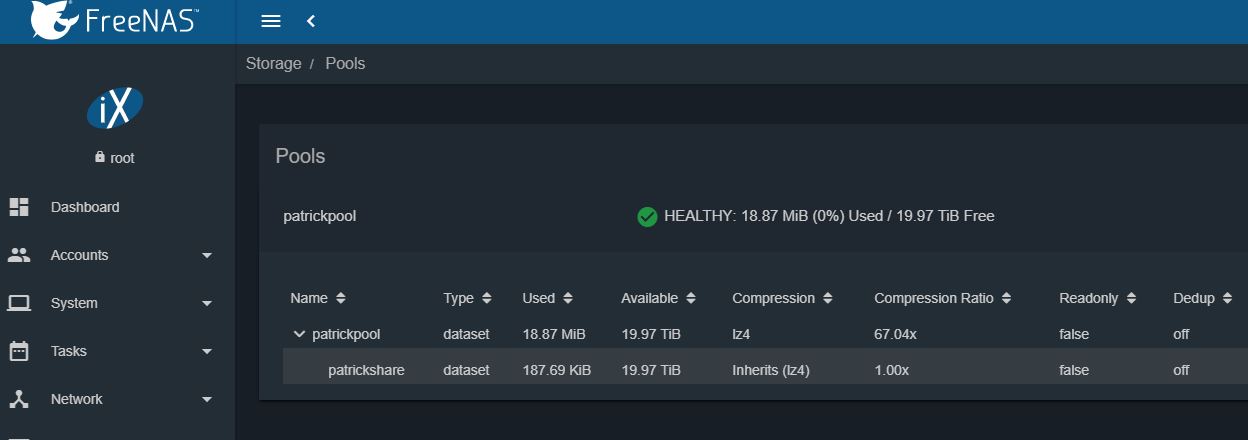The image size is (1248, 440).
Task: Collapse sidebar with the back chevron
Action: coord(311,21)
